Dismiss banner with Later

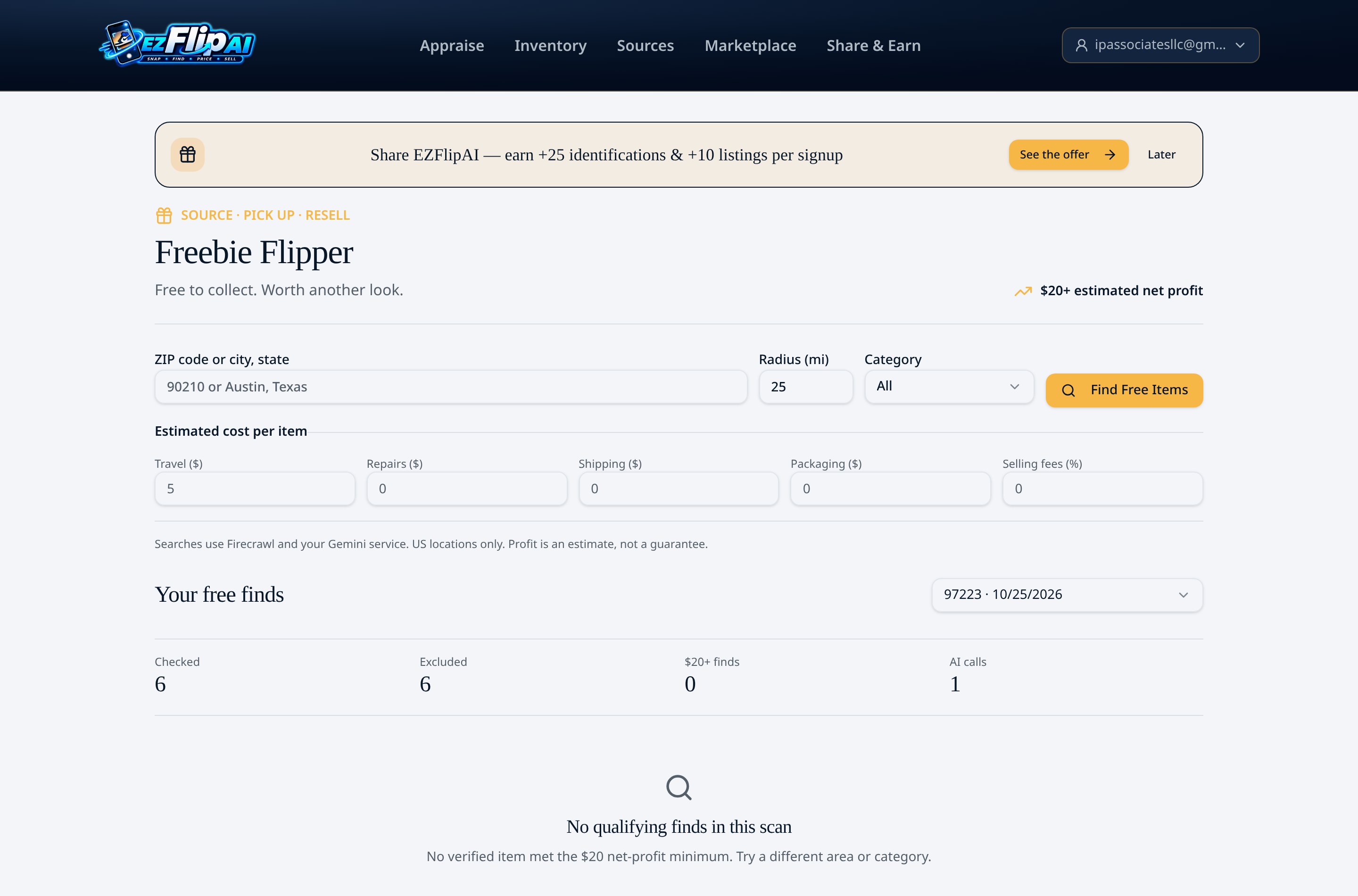coord(1161,155)
